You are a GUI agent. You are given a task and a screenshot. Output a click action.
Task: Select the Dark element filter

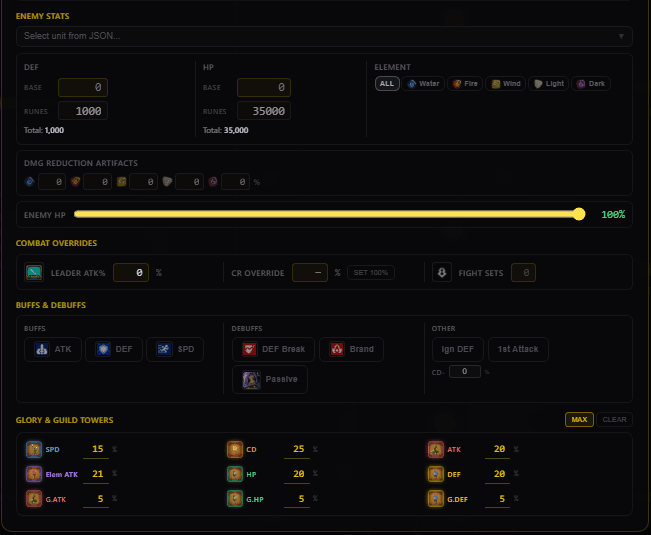(591, 83)
